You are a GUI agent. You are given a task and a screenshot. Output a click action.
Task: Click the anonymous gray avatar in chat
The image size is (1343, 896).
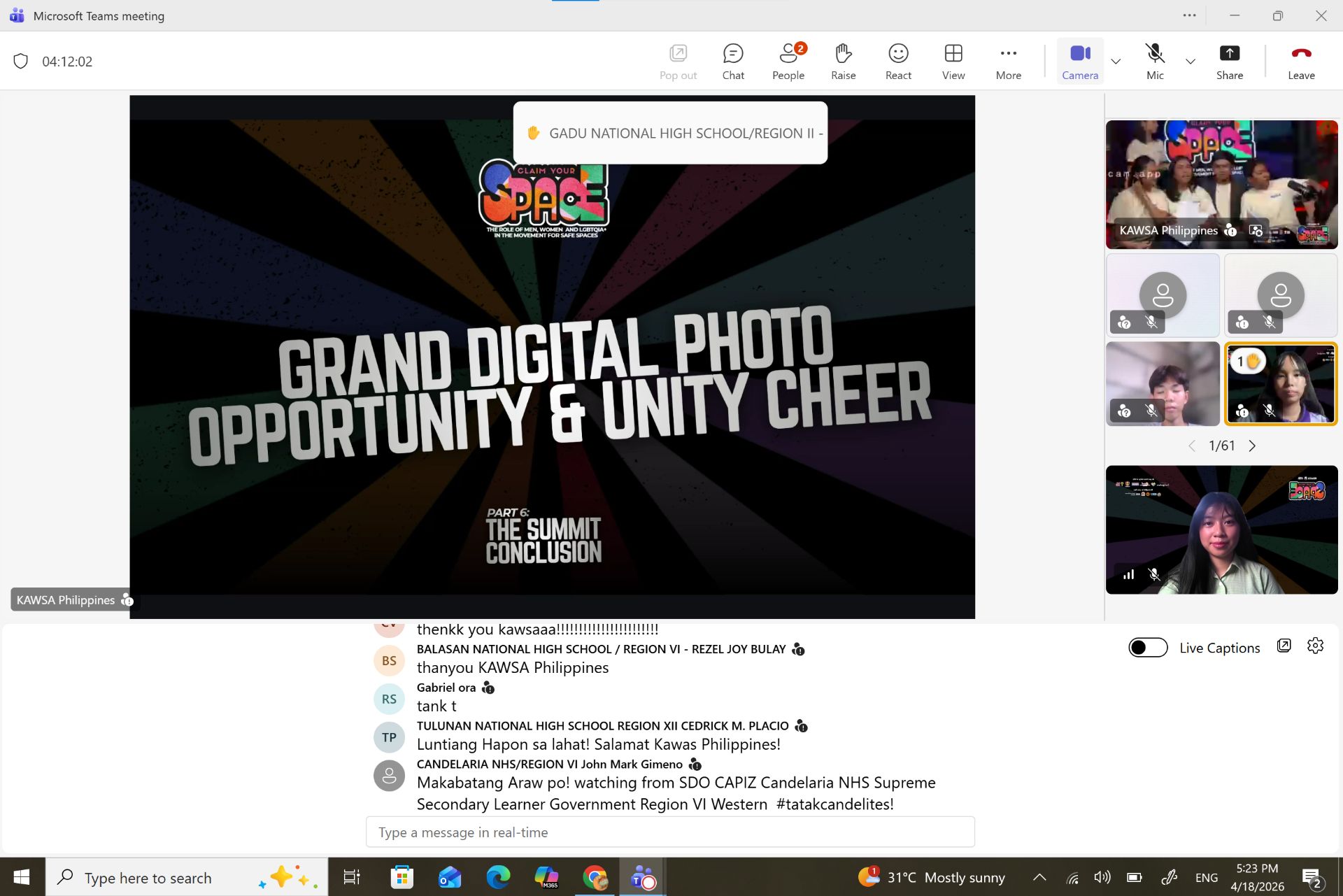(389, 776)
